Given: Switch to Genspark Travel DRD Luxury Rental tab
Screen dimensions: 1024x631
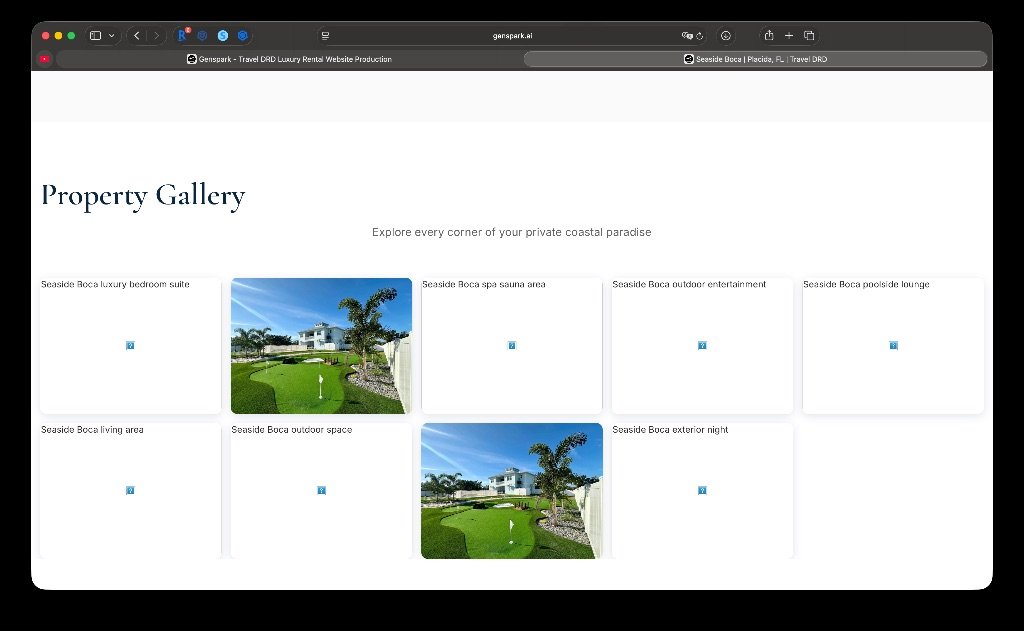Looking at the screenshot, I should click(x=289, y=59).
